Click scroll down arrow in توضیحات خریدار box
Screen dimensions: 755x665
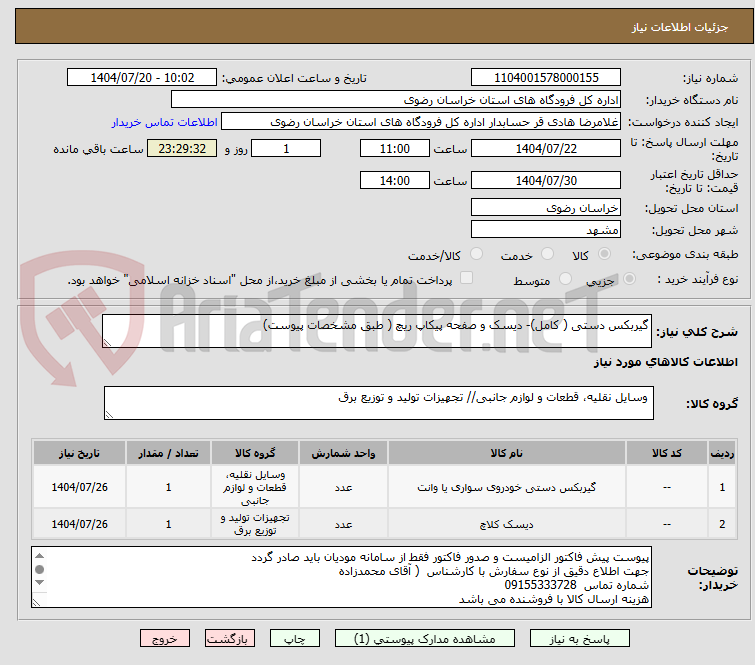[39, 583]
